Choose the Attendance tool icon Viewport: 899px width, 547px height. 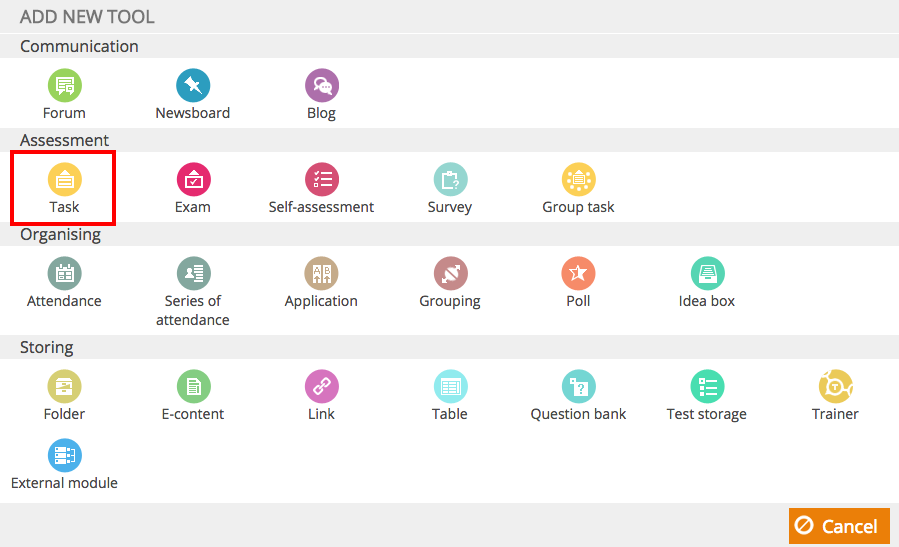click(64, 274)
